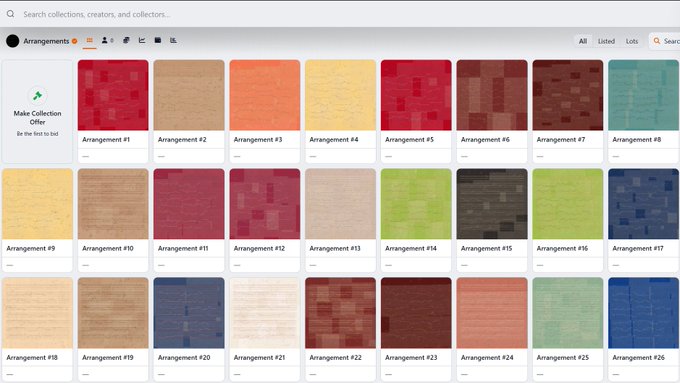Open the Arrangements collection avatar

click(13, 41)
